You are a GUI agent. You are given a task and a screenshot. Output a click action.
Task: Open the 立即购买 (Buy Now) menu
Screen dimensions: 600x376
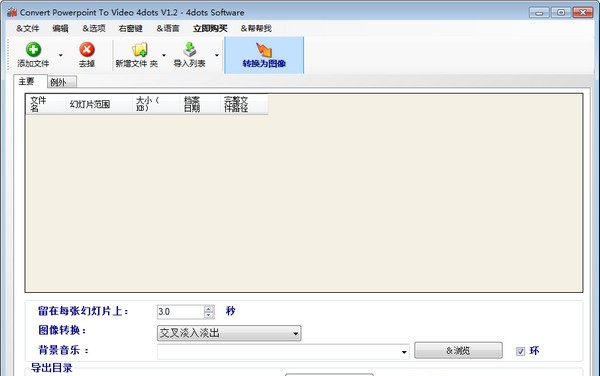click(210, 28)
